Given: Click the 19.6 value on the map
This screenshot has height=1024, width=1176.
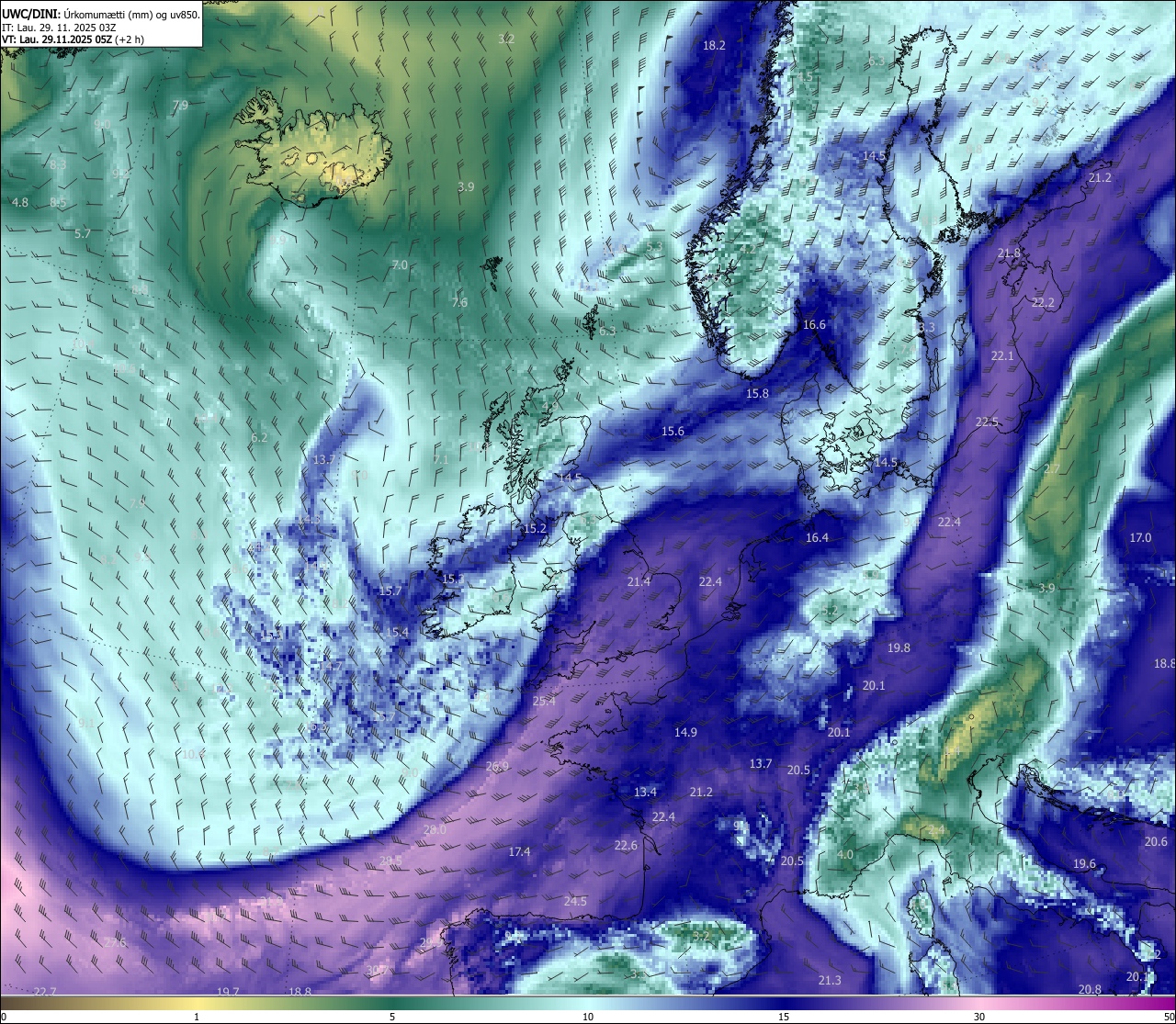Looking at the screenshot, I should pyautogui.click(x=1084, y=863).
